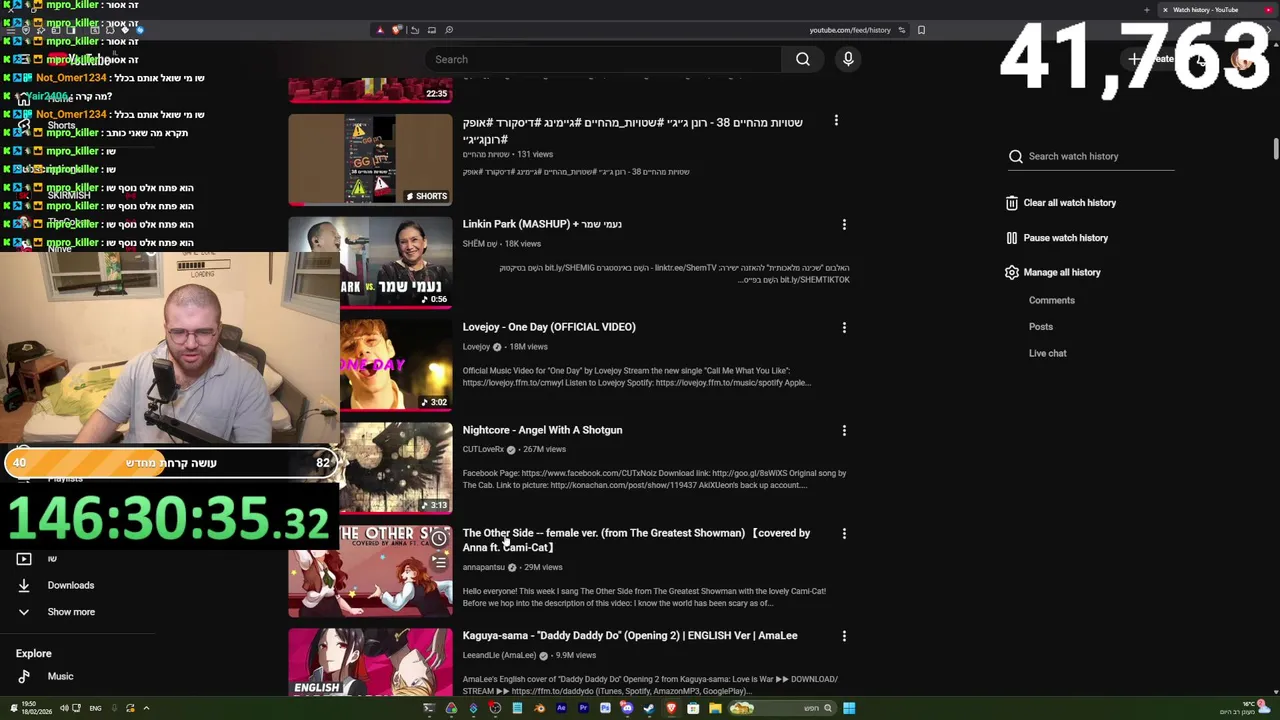Click the Downloads icon in the YouTube sidebar
The height and width of the screenshot is (720, 1280).
coord(24,585)
